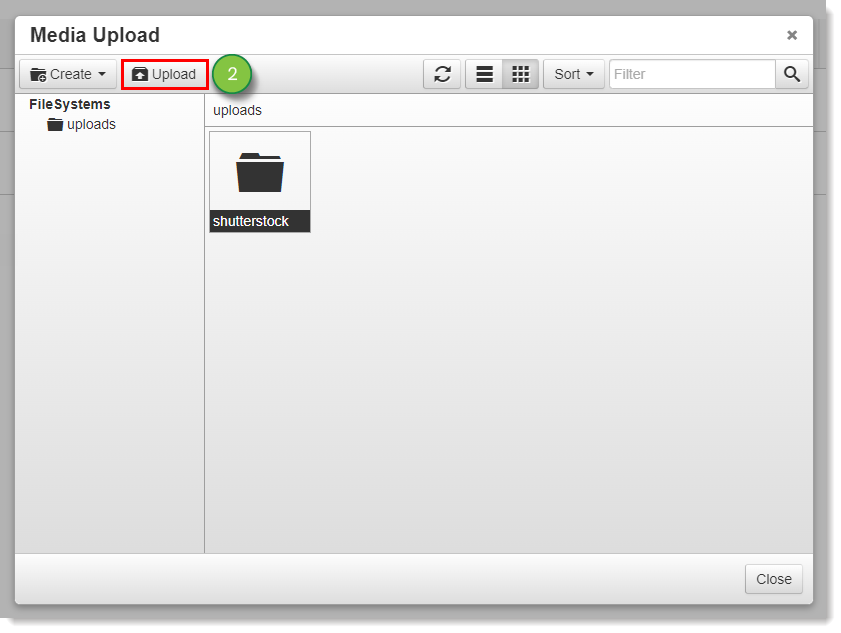Refresh the file listing

pyautogui.click(x=442, y=74)
